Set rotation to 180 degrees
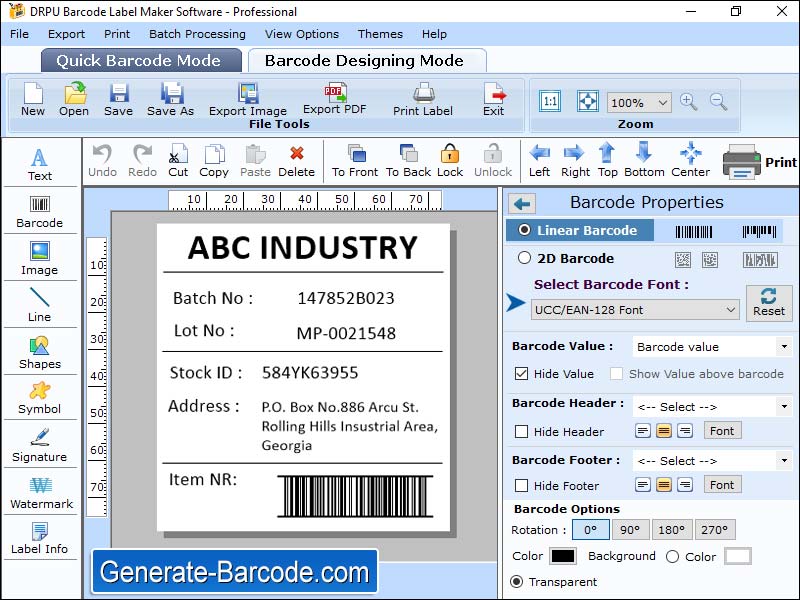 [x=671, y=529]
